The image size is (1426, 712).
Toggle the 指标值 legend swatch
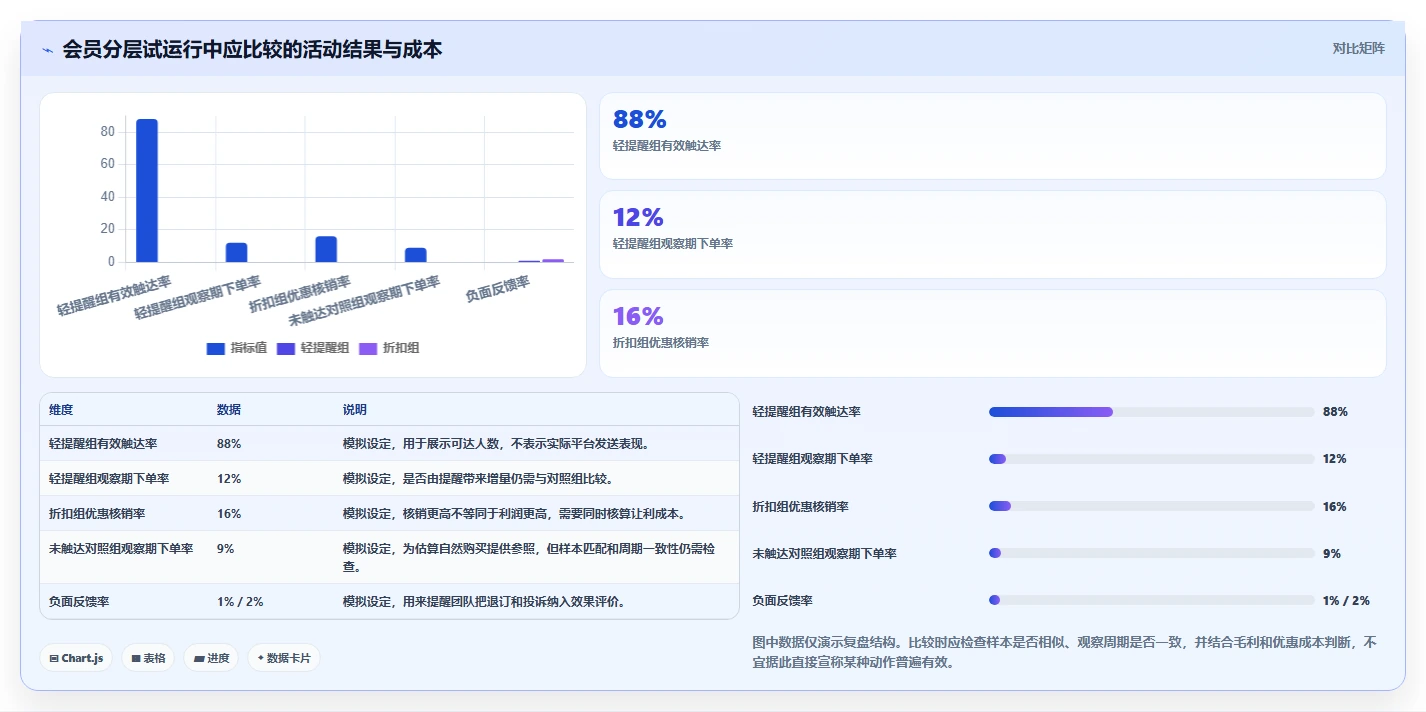pyautogui.click(x=216, y=348)
